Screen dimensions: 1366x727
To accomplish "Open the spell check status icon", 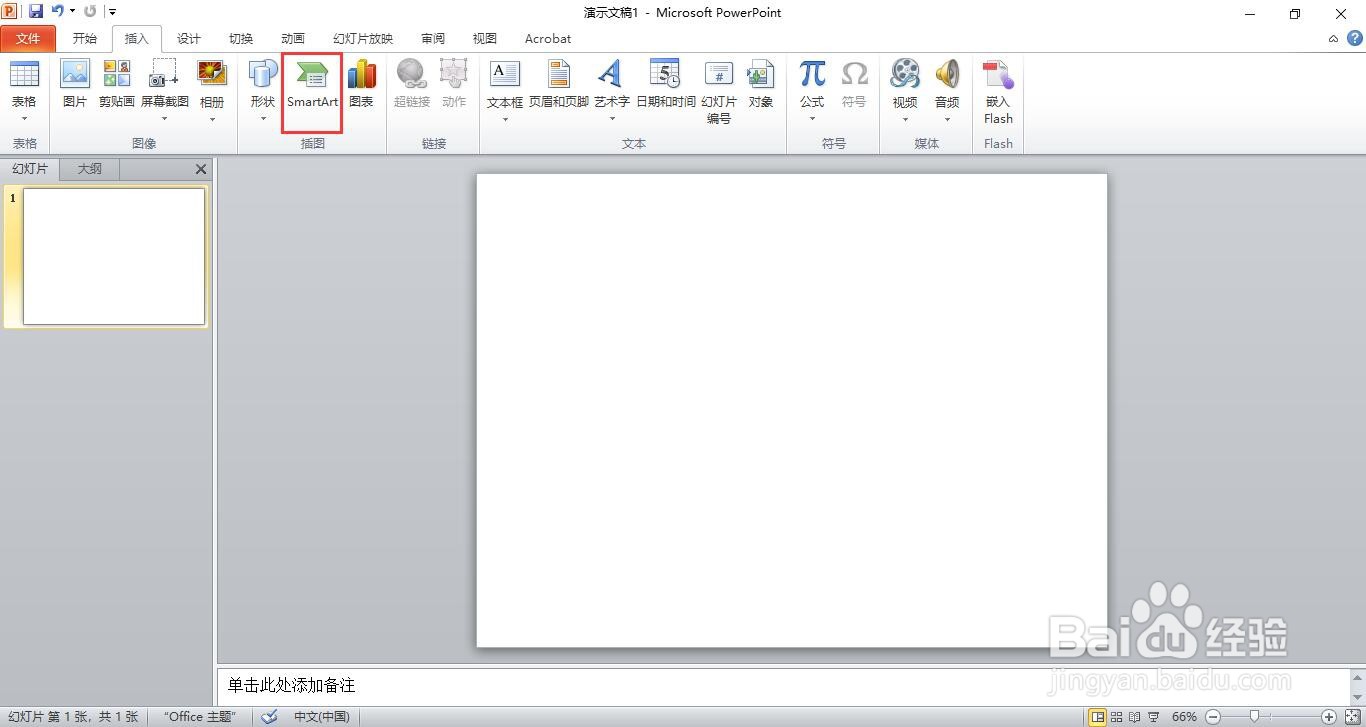I will (270, 717).
